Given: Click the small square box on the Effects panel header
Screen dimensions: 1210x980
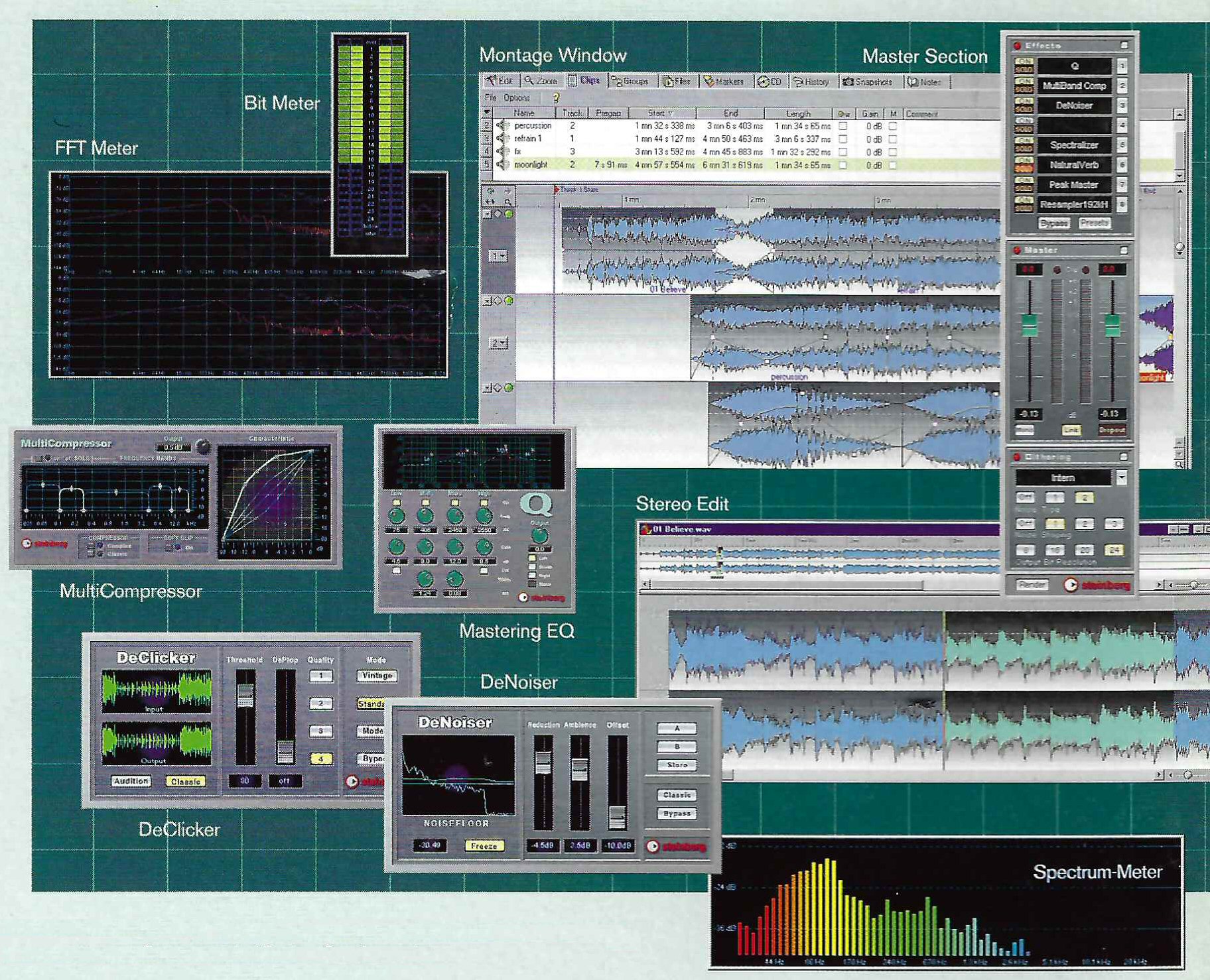Looking at the screenshot, I should point(1124,45).
